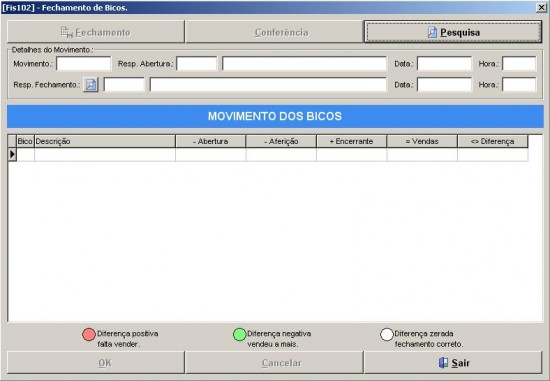This screenshot has height=381, width=550.
Task: Click the + Encerrante column header
Action: pyautogui.click(x=351, y=141)
